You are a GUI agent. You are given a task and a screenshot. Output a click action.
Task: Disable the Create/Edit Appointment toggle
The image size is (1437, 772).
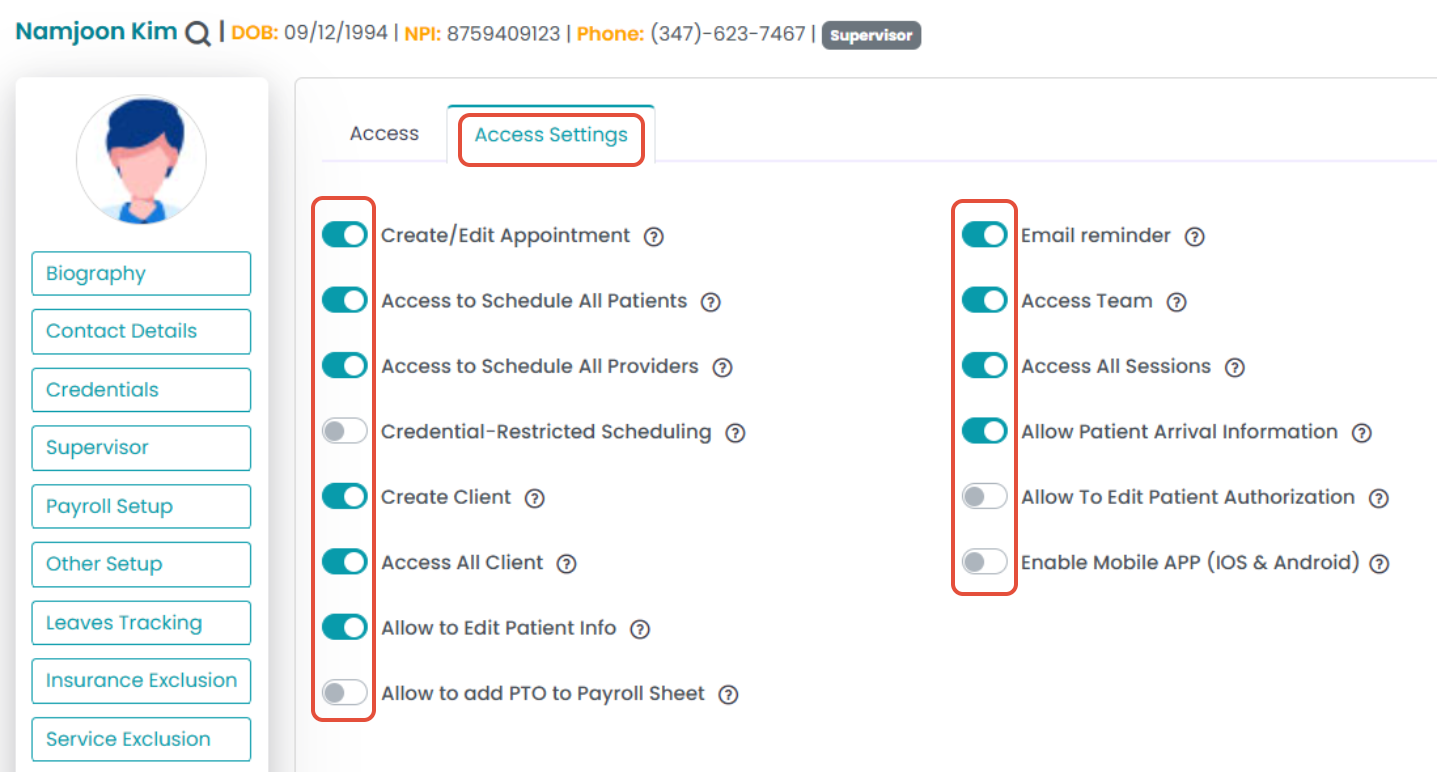click(345, 236)
